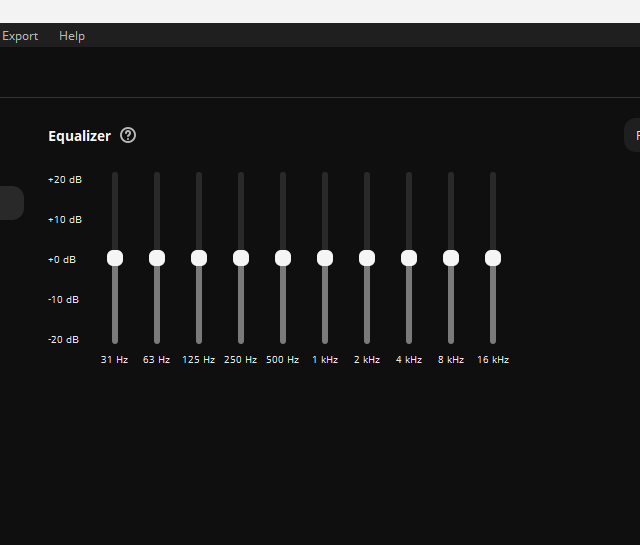Click the Equalizer help question mark icon
The width and height of the screenshot is (640, 545).
(128, 135)
